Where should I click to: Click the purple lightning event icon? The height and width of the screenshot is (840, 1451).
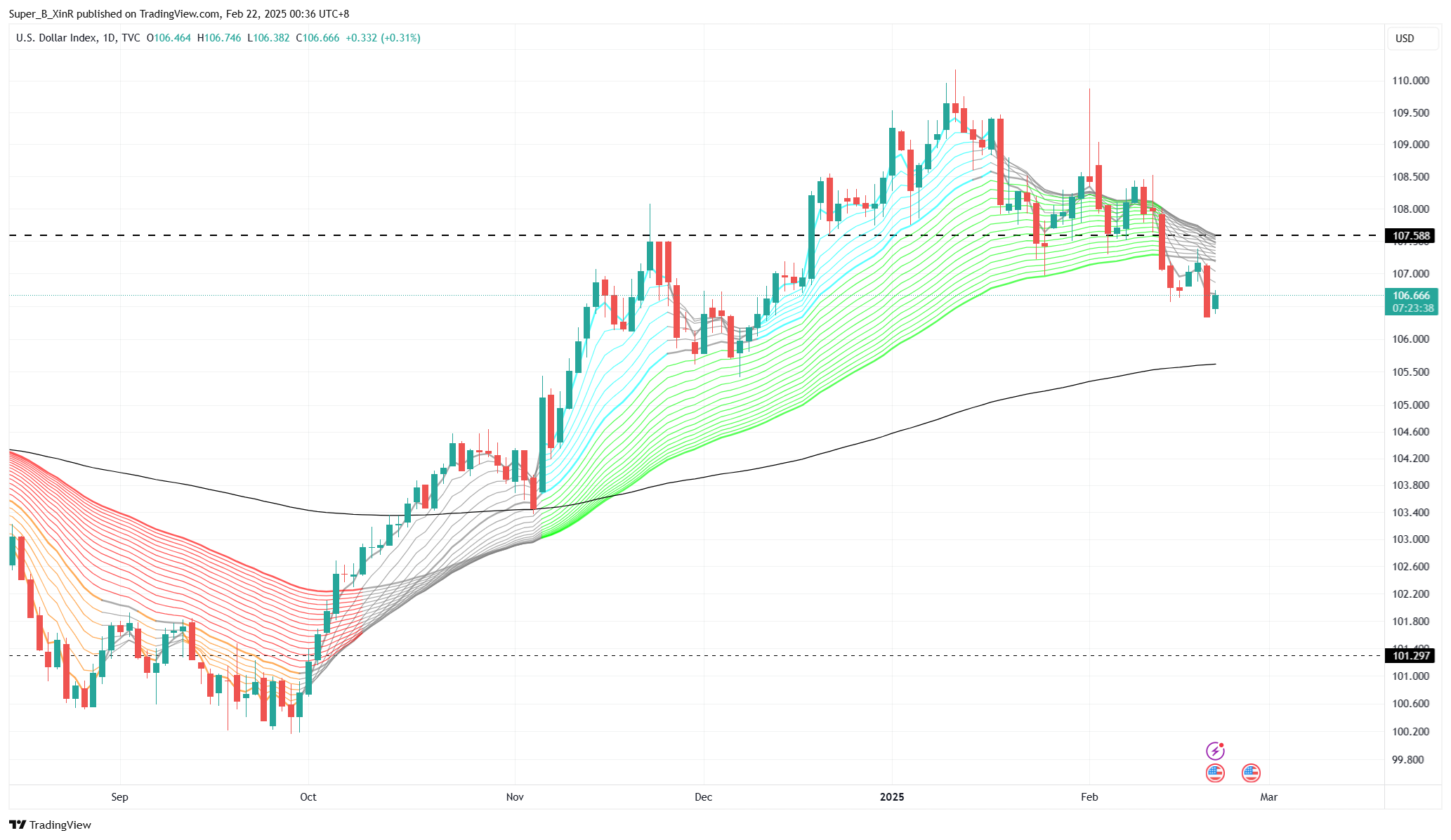[x=1215, y=751]
